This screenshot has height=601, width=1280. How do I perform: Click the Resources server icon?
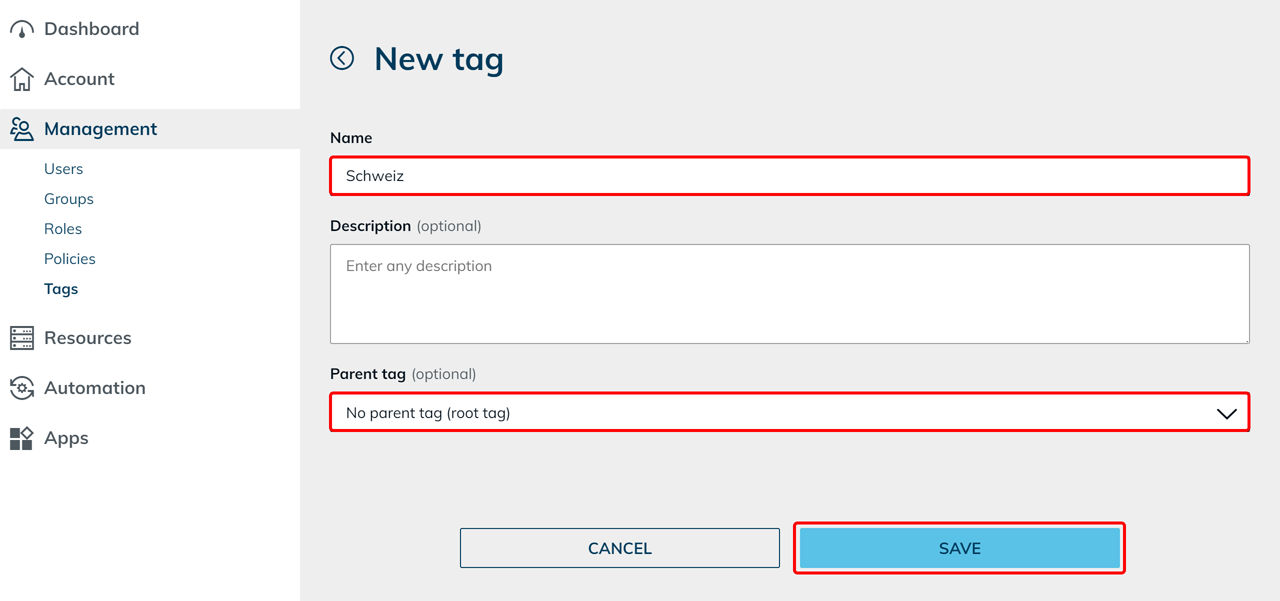point(22,338)
